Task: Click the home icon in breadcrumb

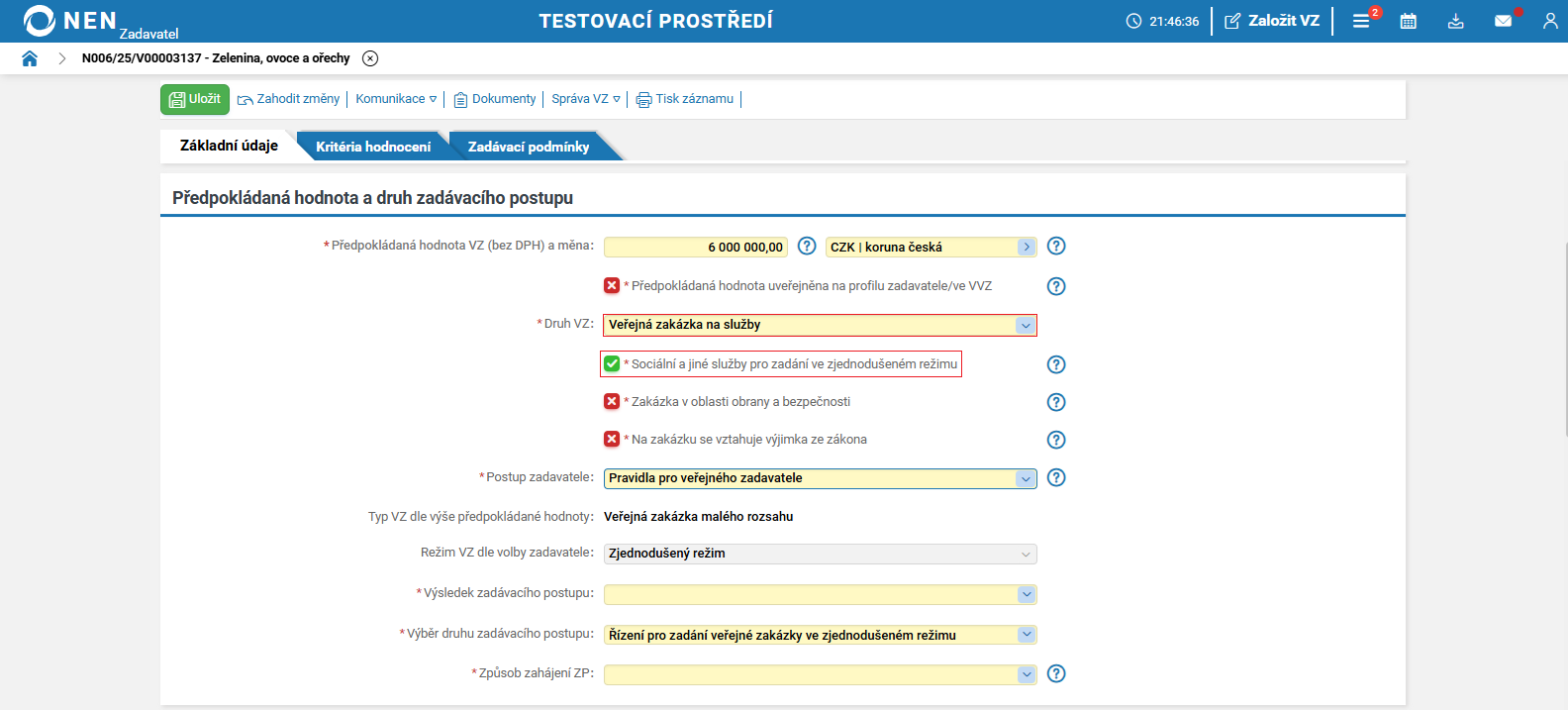Action: click(30, 58)
